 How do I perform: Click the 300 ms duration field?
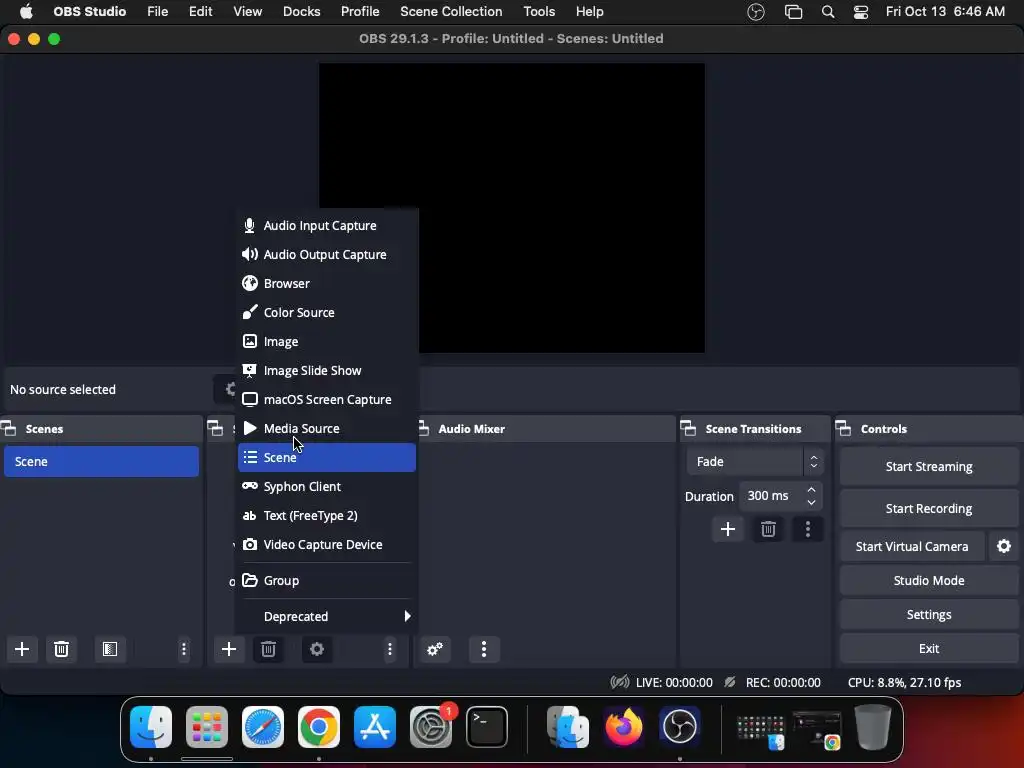pyautogui.click(x=771, y=496)
